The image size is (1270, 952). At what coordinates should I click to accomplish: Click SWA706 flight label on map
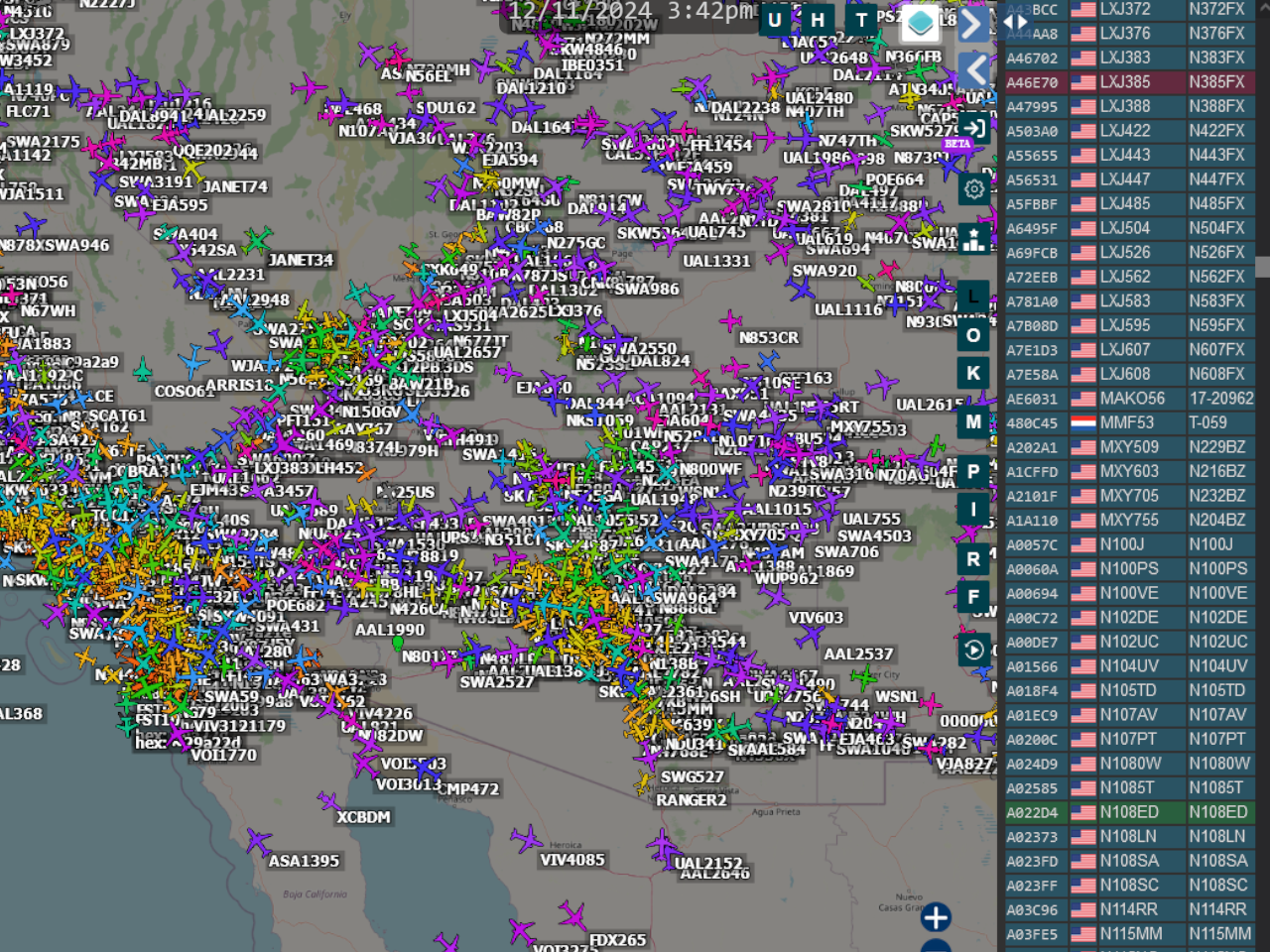pos(846,552)
